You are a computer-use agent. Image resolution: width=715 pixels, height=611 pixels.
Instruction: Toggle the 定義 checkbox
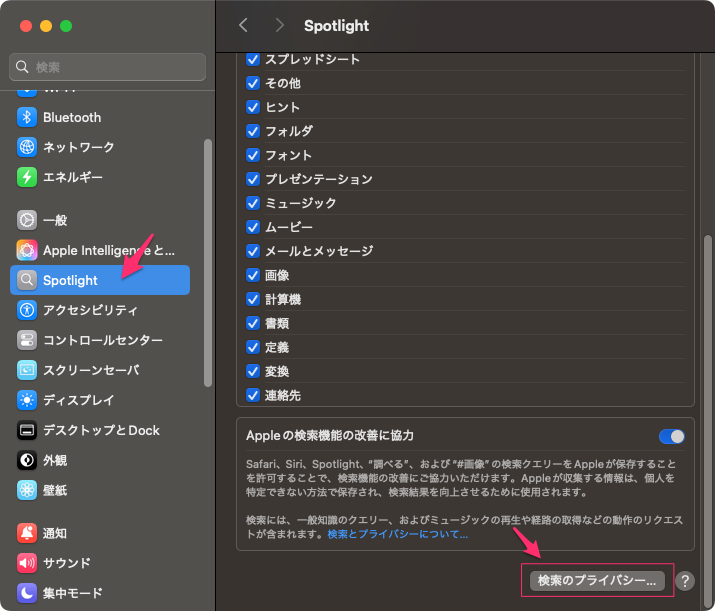point(253,347)
